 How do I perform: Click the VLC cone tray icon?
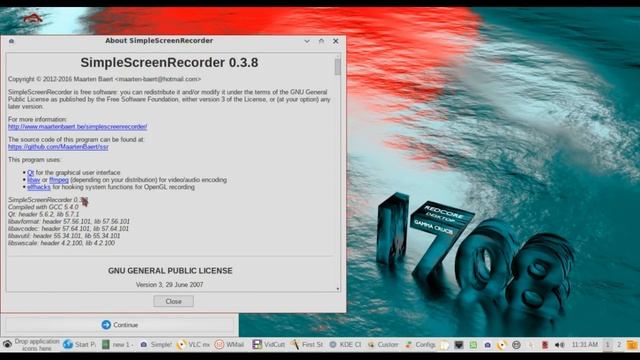(502, 345)
